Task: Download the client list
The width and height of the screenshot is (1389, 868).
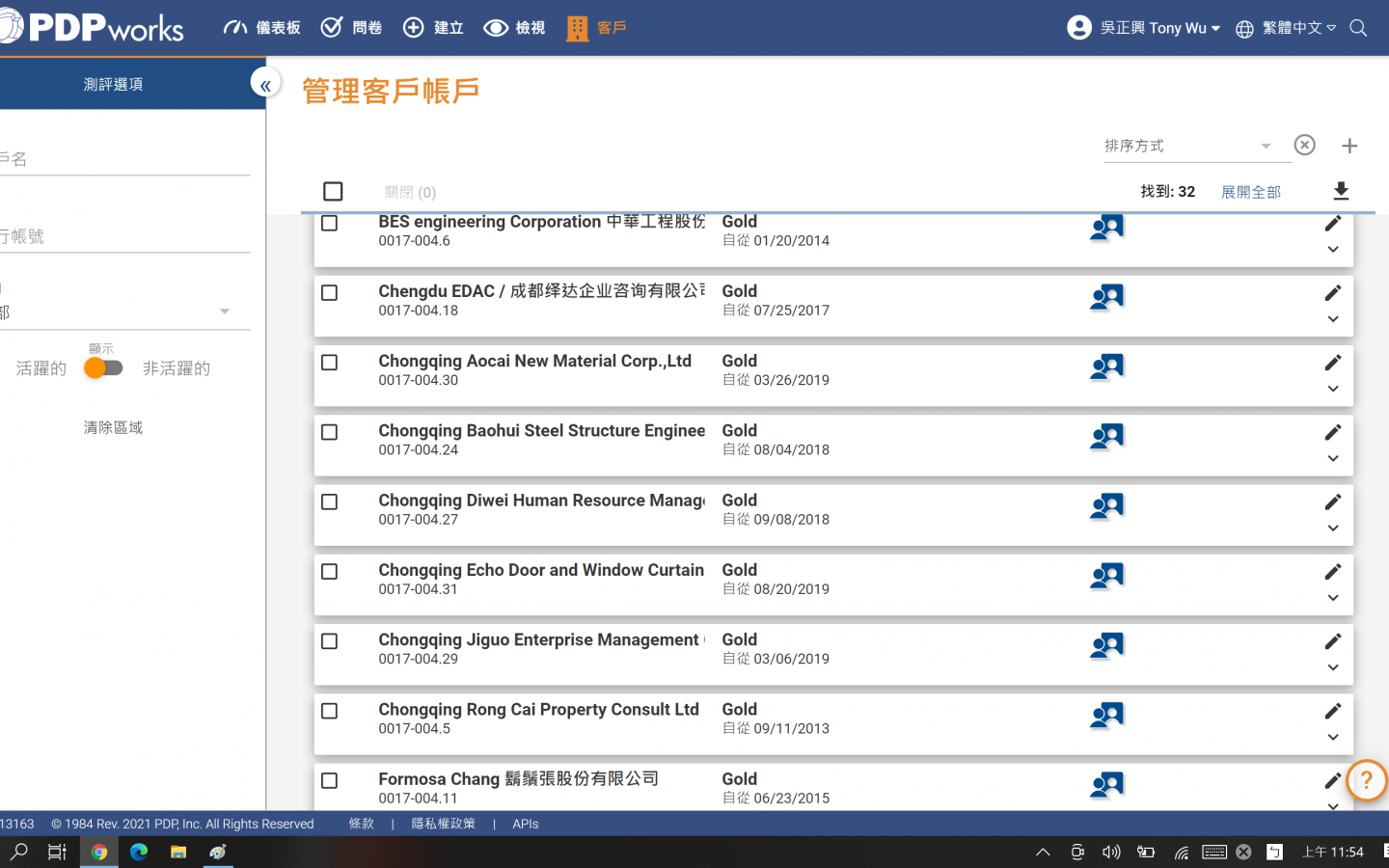Action: click(x=1341, y=191)
